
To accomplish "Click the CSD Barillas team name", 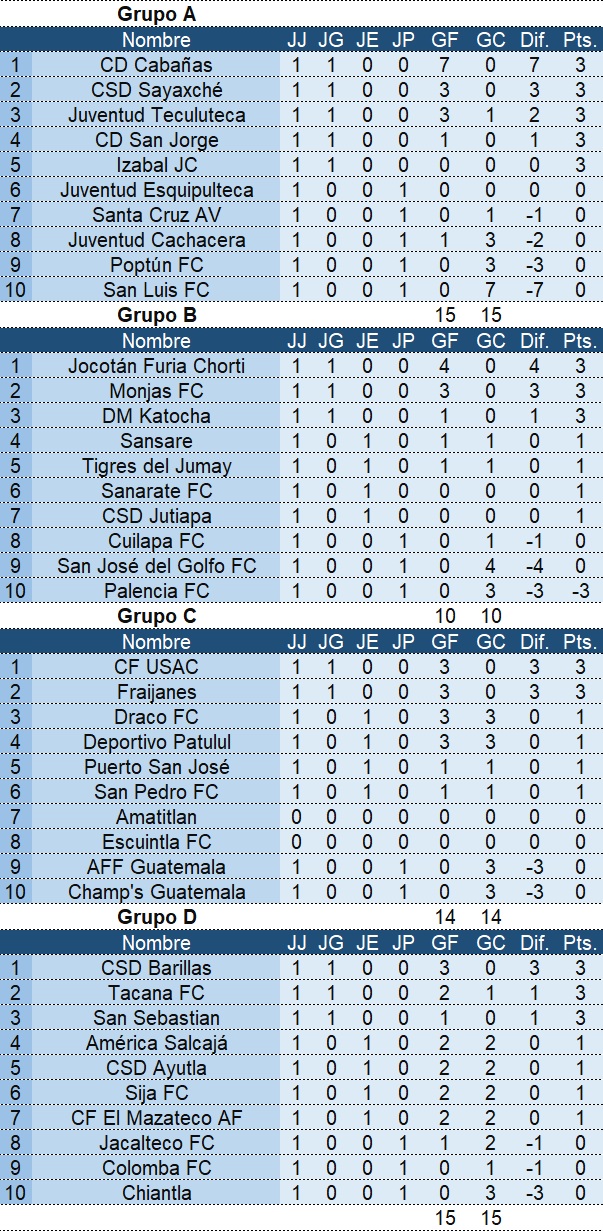I will pos(156,968).
